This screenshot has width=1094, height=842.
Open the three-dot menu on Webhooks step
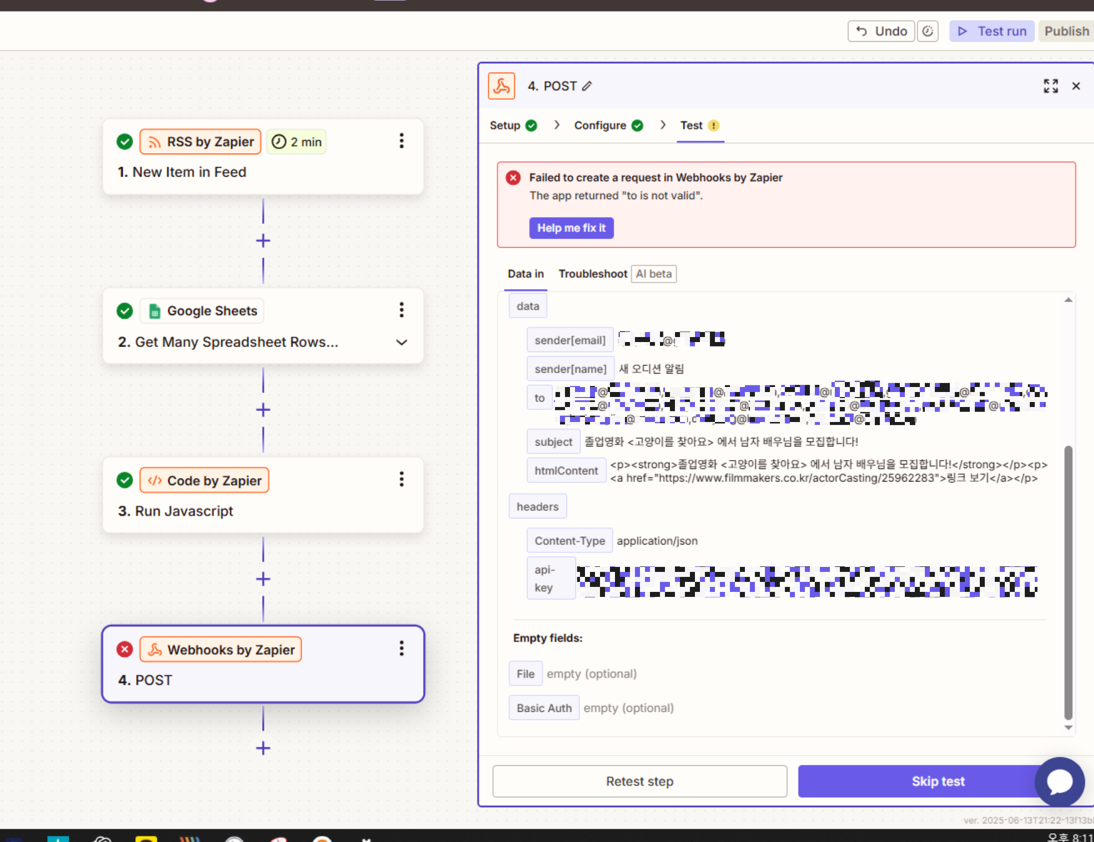[401, 649]
